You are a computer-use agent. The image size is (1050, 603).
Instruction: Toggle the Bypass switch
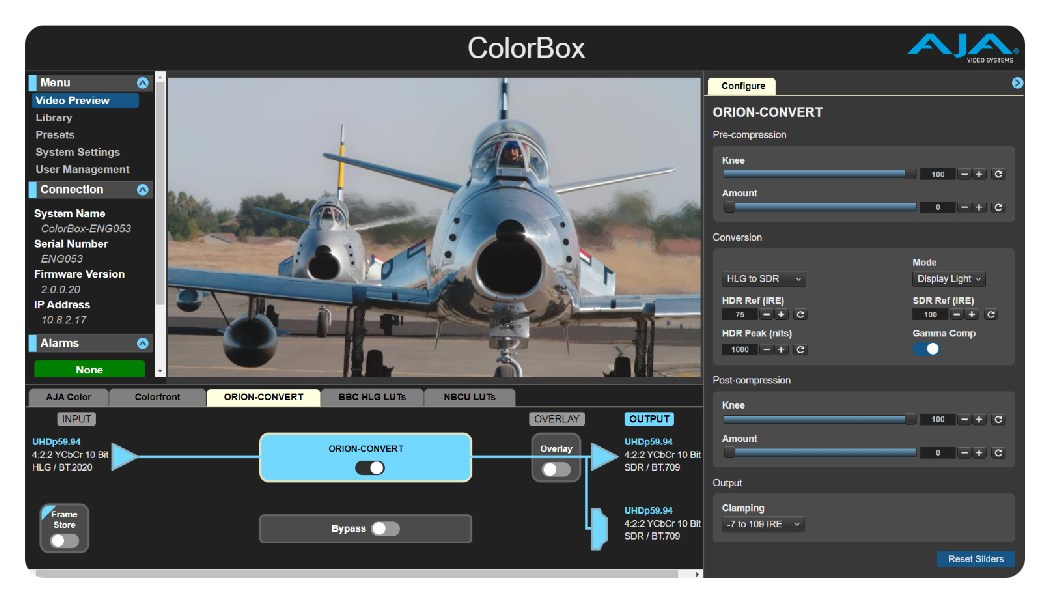tap(386, 529)
